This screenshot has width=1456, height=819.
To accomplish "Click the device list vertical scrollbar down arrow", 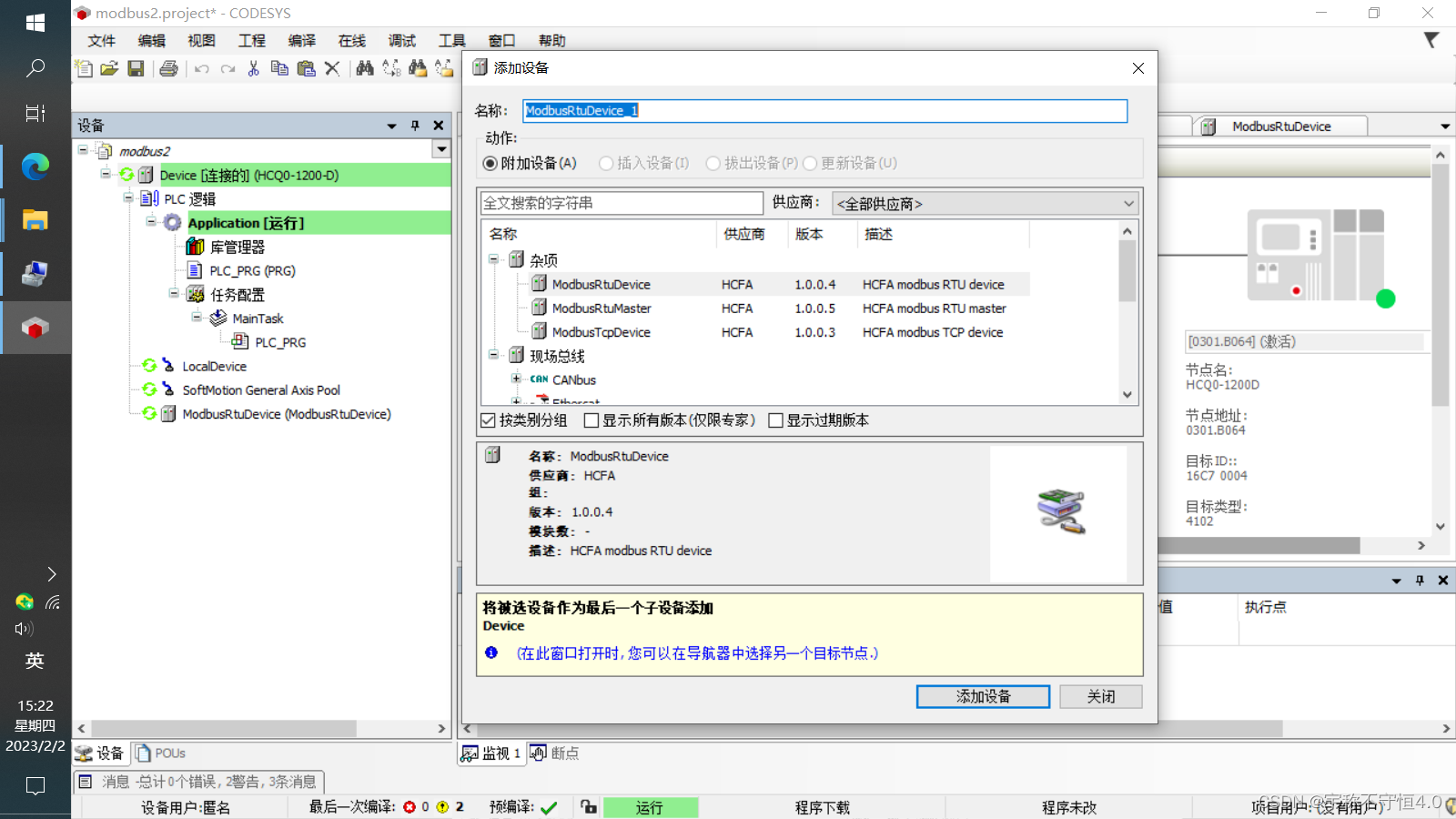I will point(1127,395).
